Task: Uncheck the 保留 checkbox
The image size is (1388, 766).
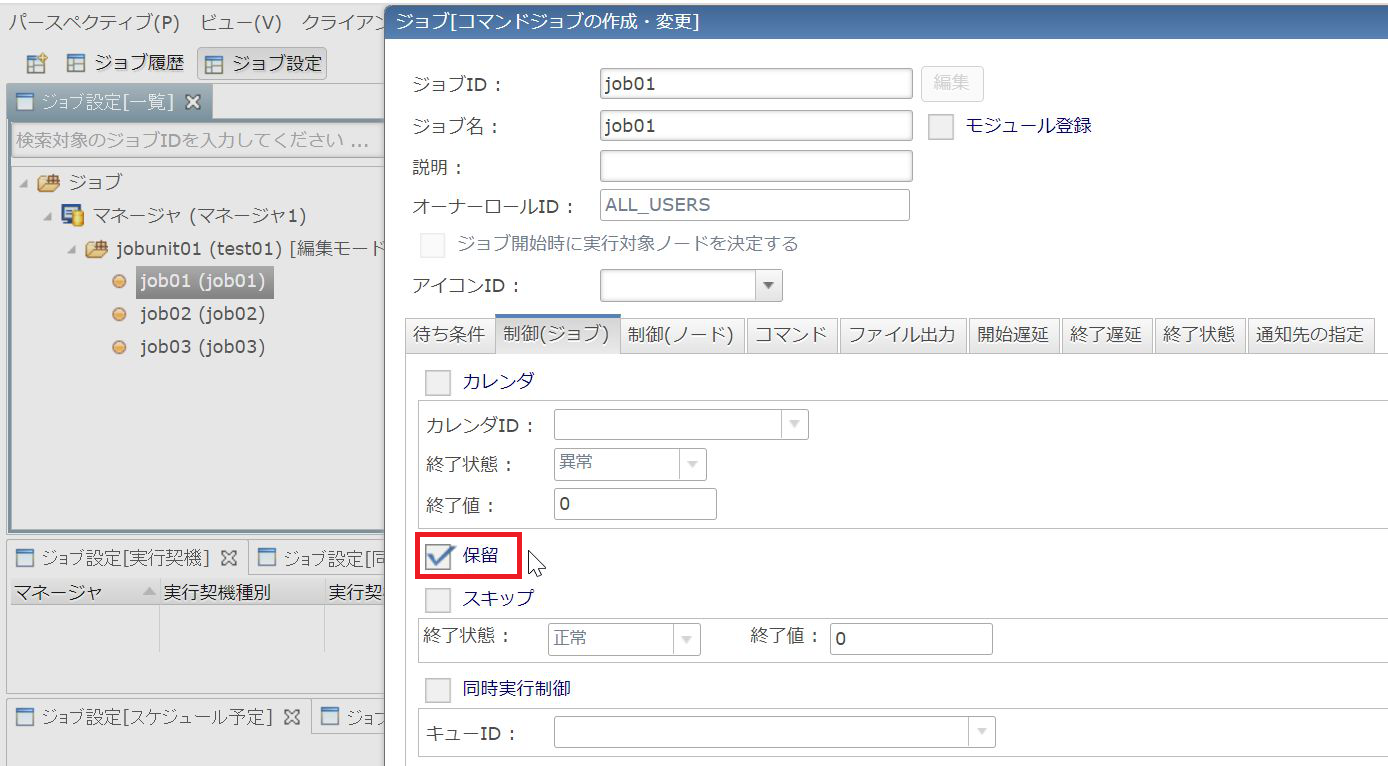Action: point(438,557)
